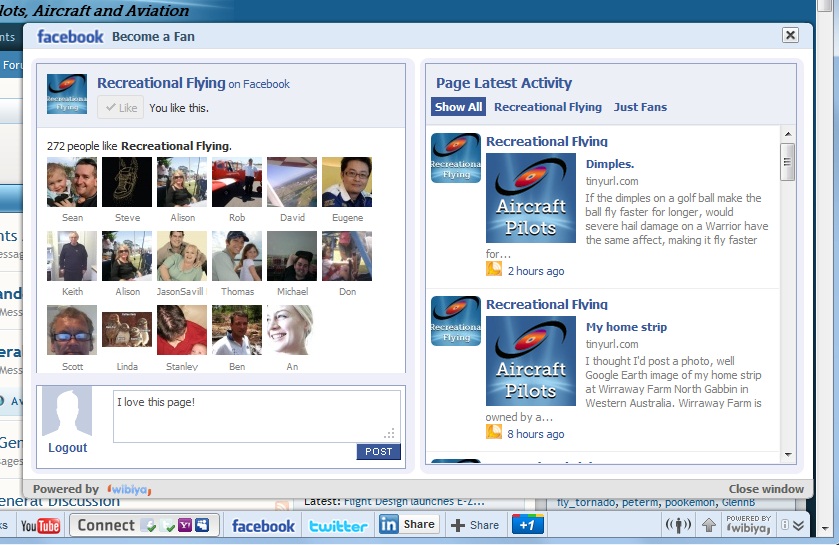Click the Close window link
Screen dimensions: 839x545
point(766,489)
